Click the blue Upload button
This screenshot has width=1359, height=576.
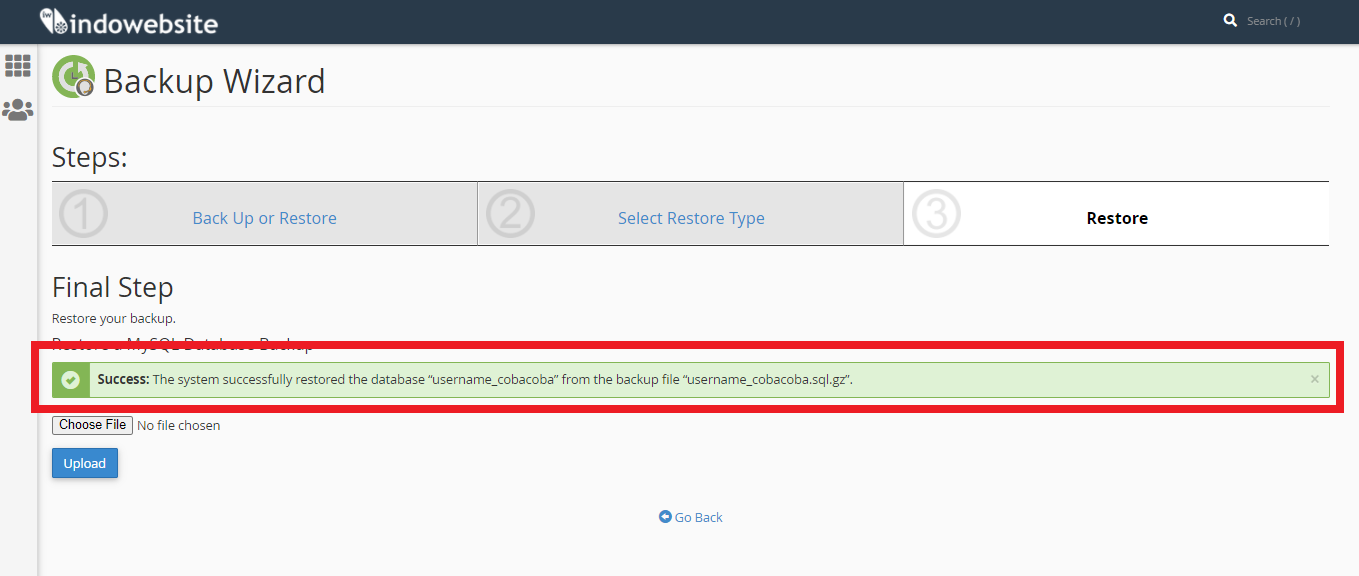pyautogui.click(x=85, y=463)
